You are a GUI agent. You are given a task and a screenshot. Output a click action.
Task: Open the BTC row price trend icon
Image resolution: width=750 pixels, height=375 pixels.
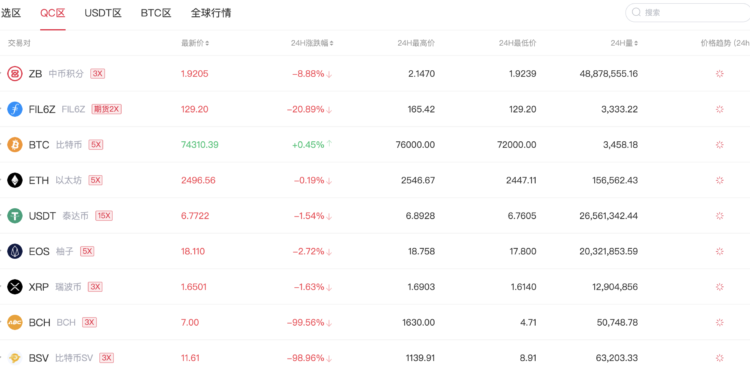point(719,144)
